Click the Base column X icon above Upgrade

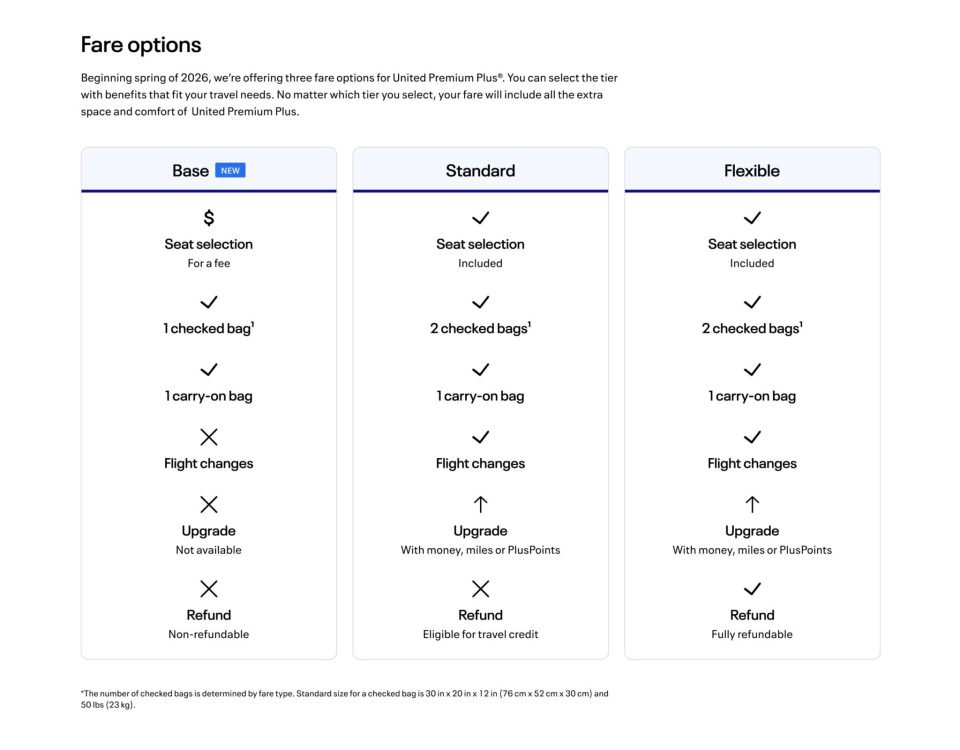(208, 505)
